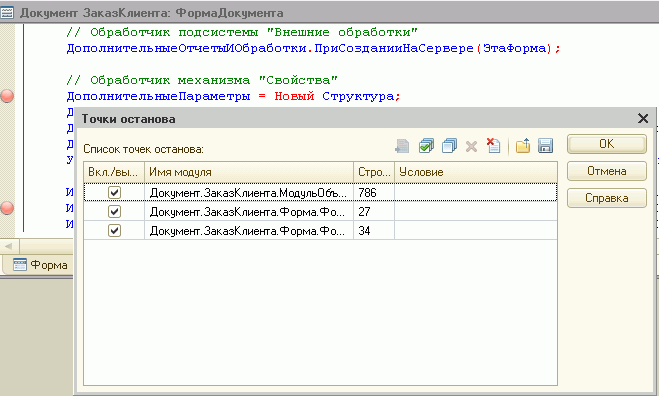Click the Новый Структура code line
Screen dimensions: 659x396
pos(233,96)
